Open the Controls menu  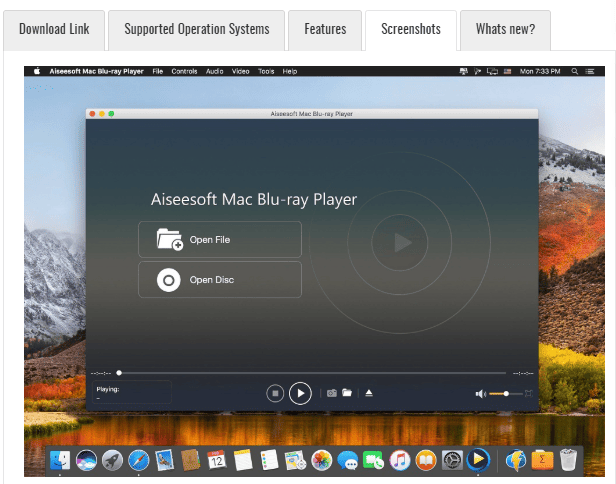pyautogui.click(x=184, y=71)
